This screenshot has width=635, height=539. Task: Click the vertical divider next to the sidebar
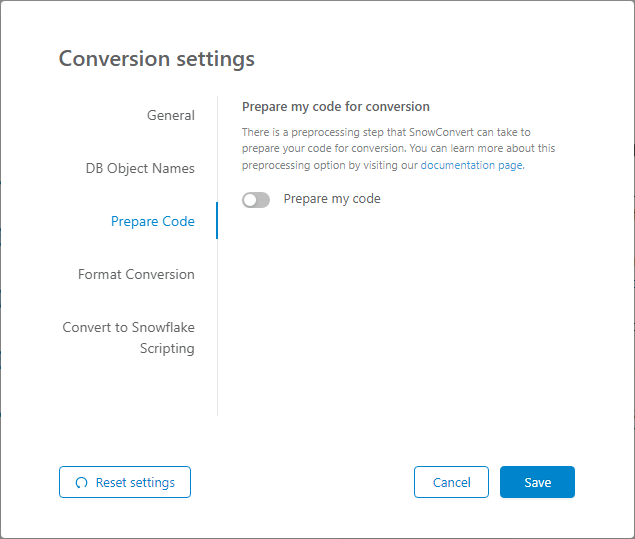[217, 320]
